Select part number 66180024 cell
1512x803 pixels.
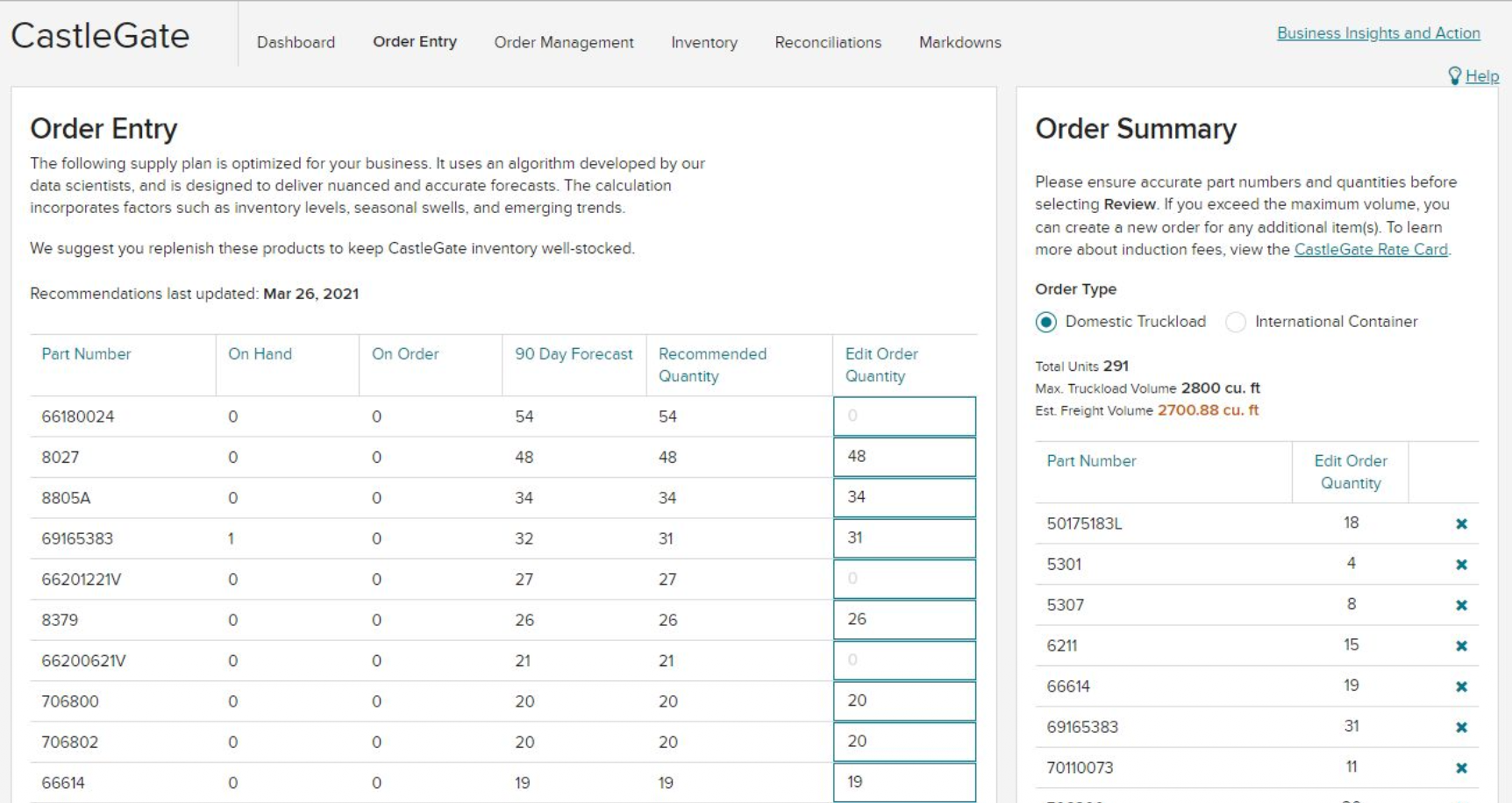[x=78, y=416]
